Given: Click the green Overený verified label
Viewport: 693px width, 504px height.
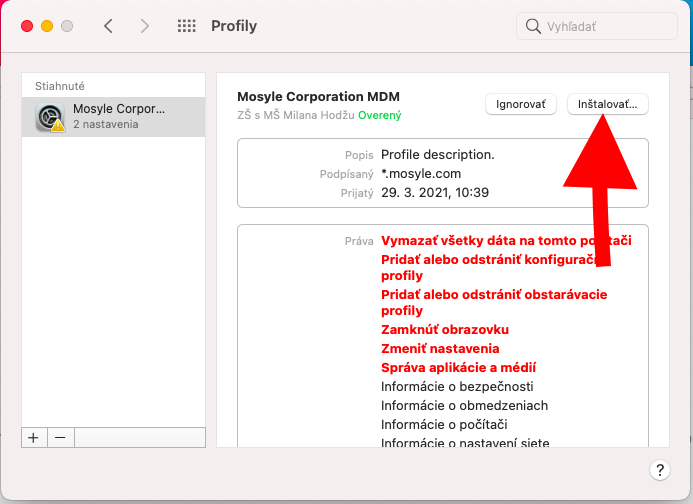Looking at the screenshot, I should click(380, 115).
